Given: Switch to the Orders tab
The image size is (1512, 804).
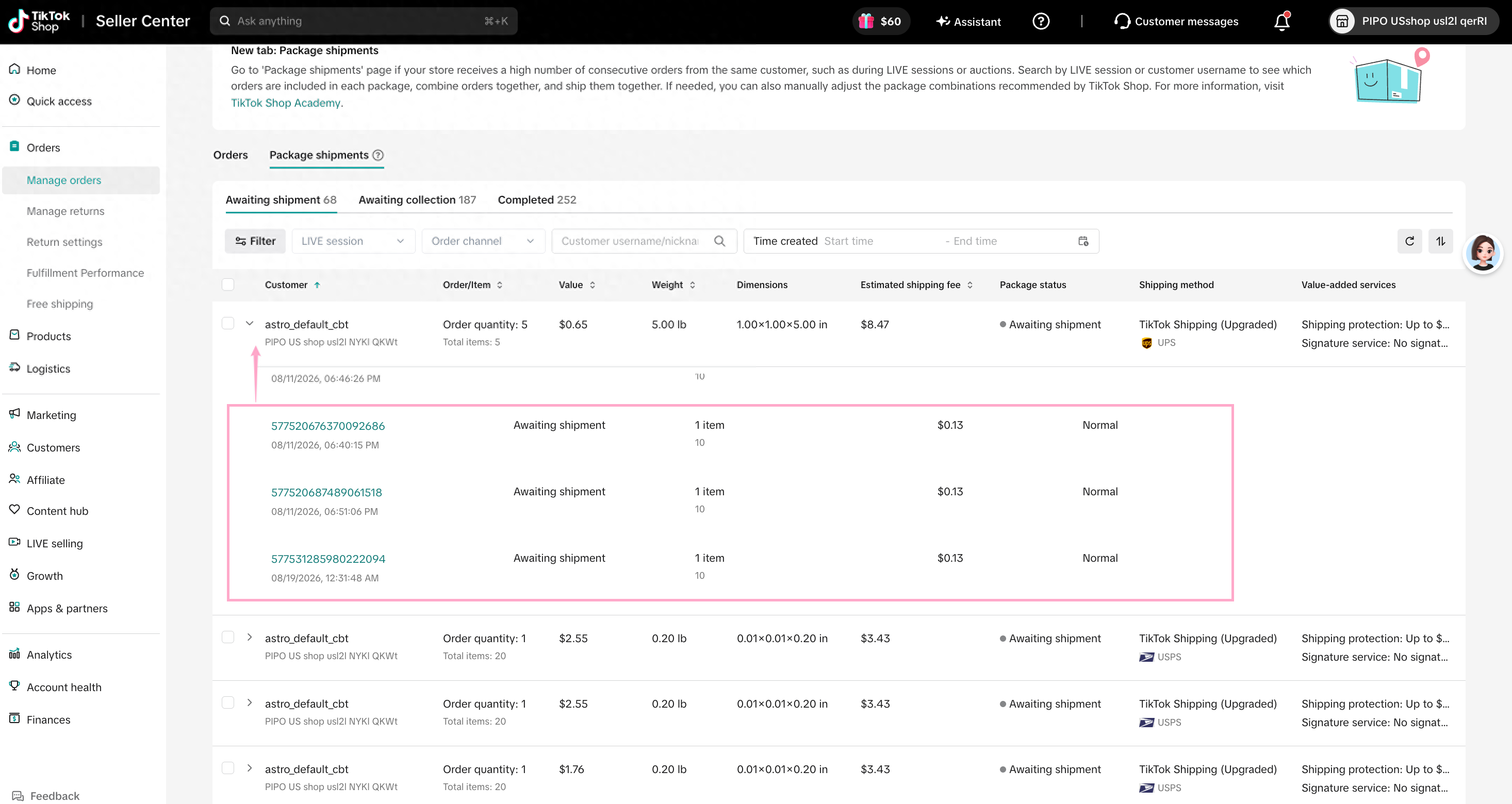Looking at the screenshot, I should [x=230, y=155].
